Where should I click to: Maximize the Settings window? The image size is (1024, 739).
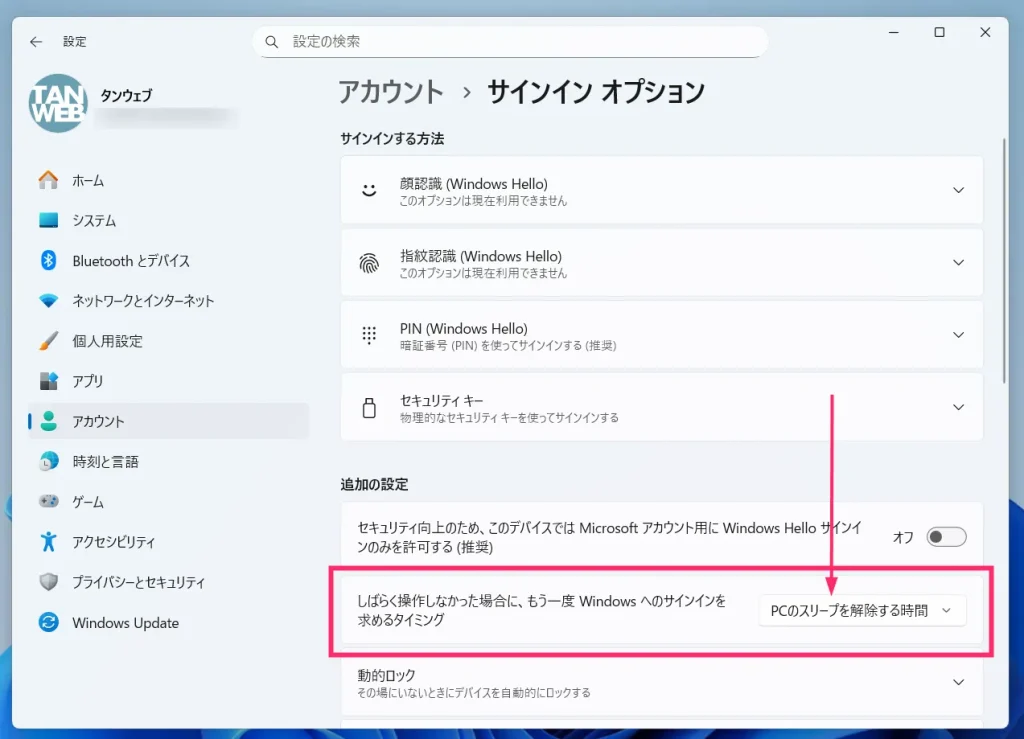coord(939,32)
